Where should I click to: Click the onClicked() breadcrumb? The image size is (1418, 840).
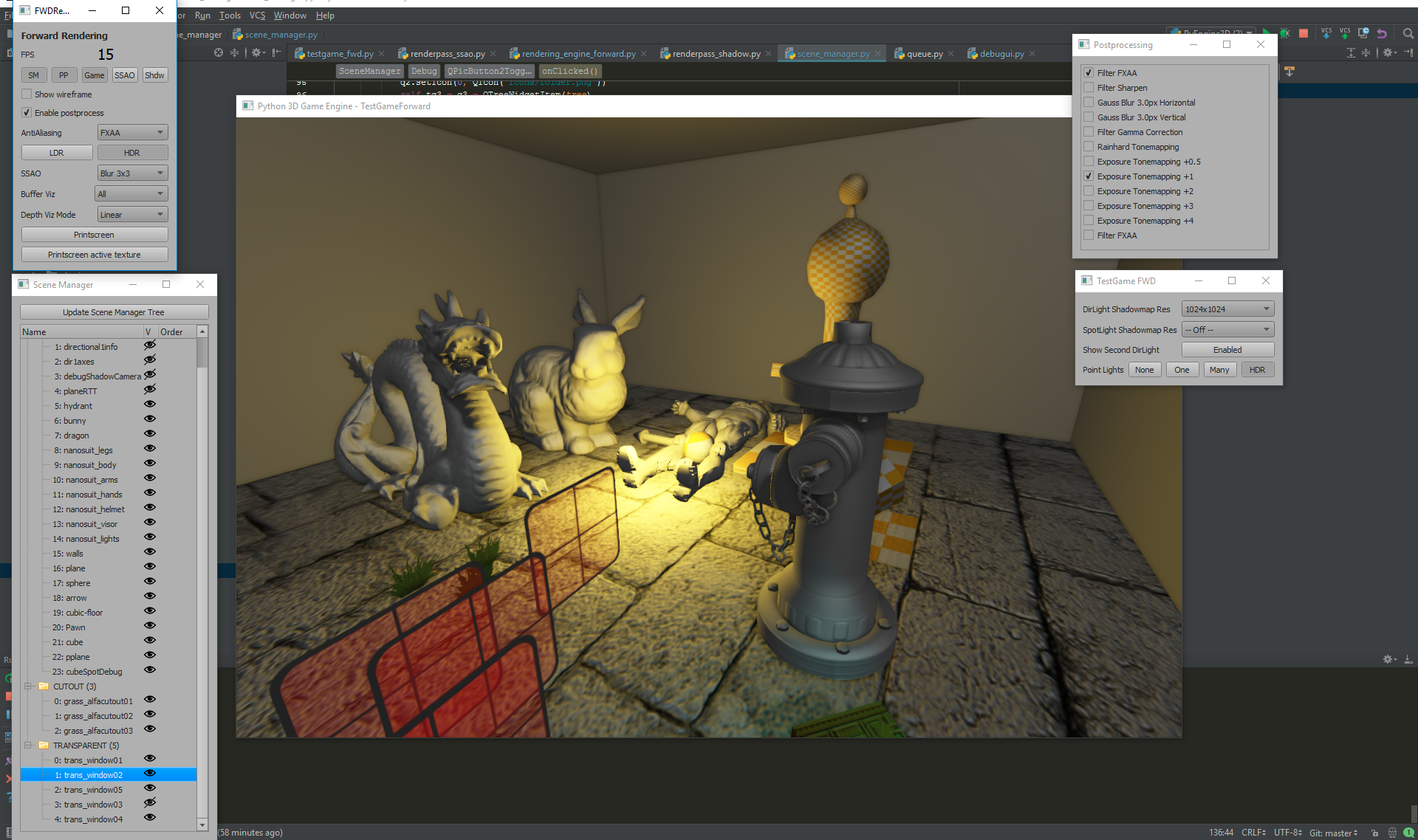click(569, 71)
